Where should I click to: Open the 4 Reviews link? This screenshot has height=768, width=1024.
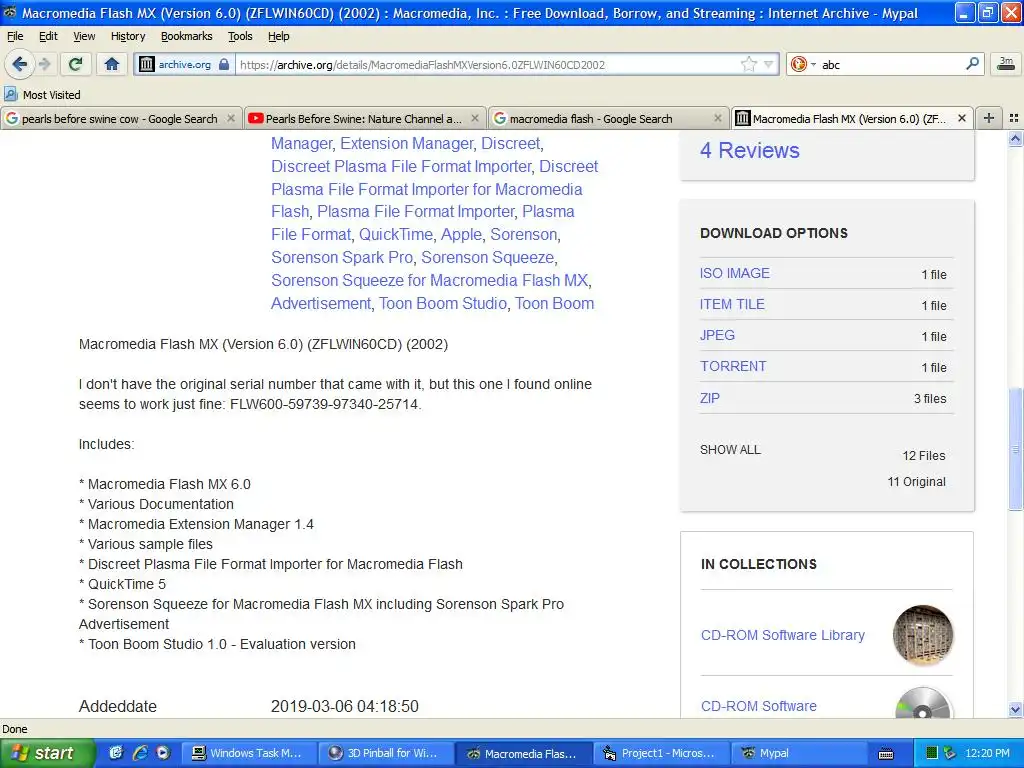pyautogui.click(x=750, y=150)
